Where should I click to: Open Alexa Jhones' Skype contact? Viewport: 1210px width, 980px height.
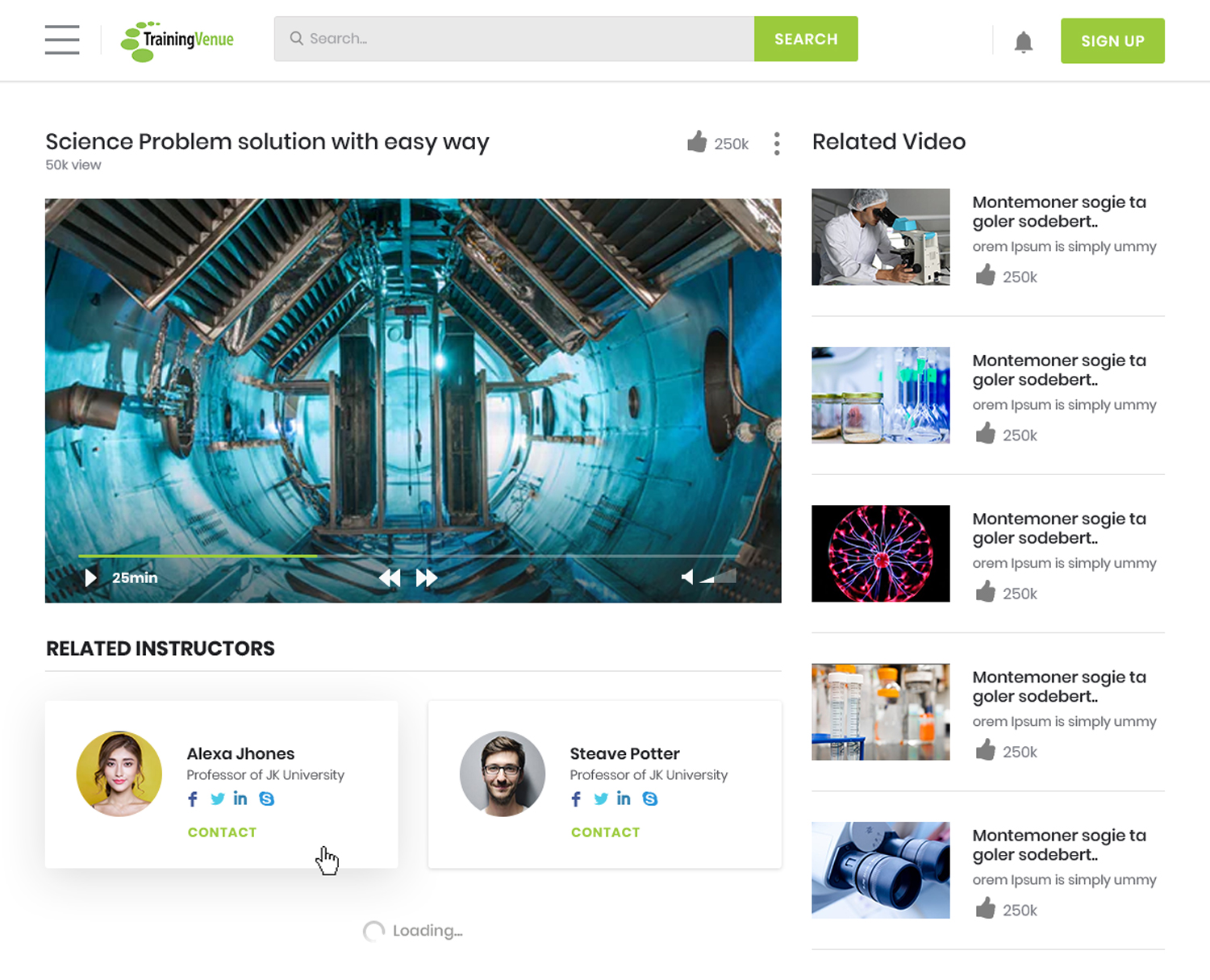tap(267, 799)
